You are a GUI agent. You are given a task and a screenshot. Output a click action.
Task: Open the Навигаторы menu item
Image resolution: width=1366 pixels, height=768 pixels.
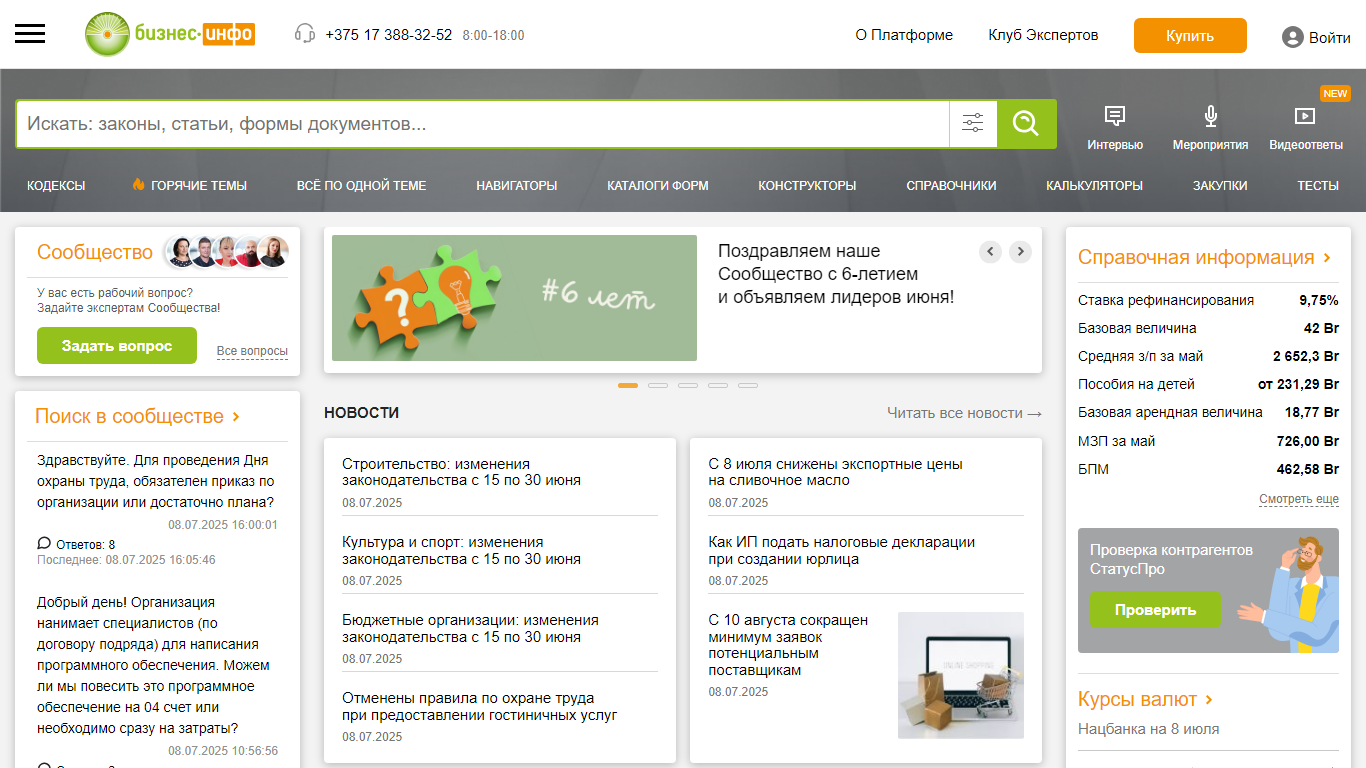pos(517,185)
